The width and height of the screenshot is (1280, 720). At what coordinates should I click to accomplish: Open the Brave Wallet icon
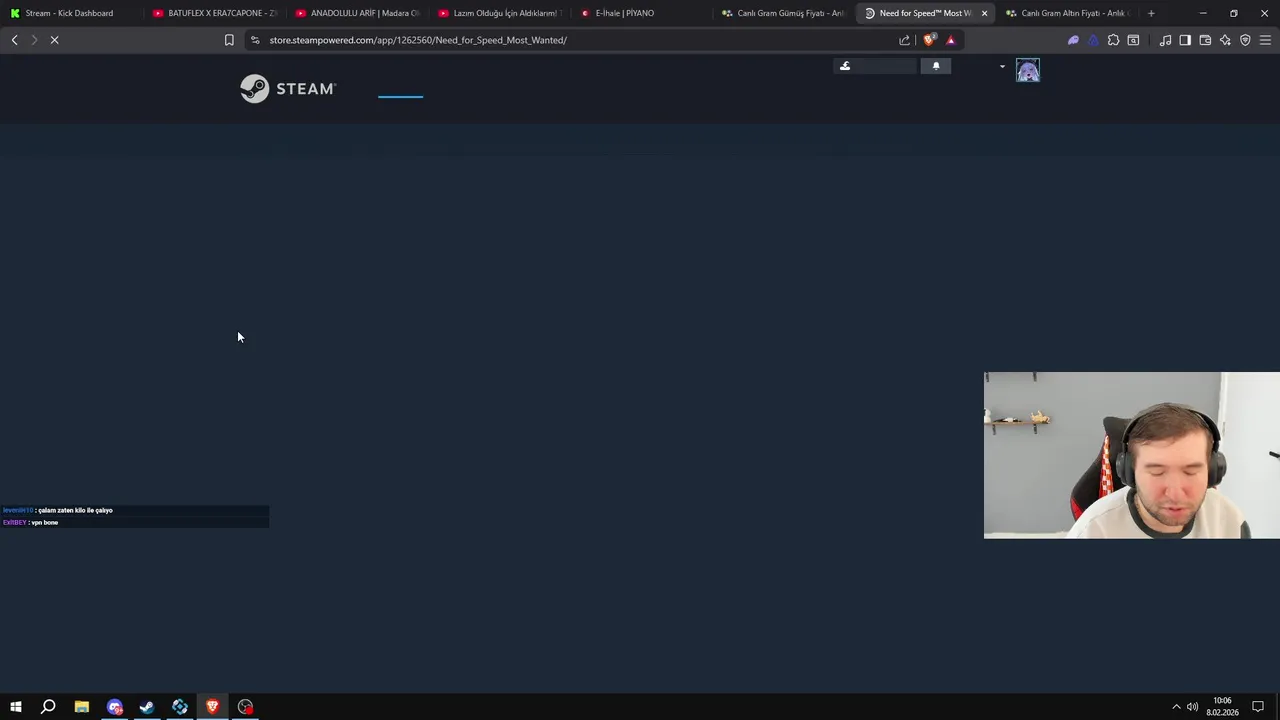tap(1205, 40)
